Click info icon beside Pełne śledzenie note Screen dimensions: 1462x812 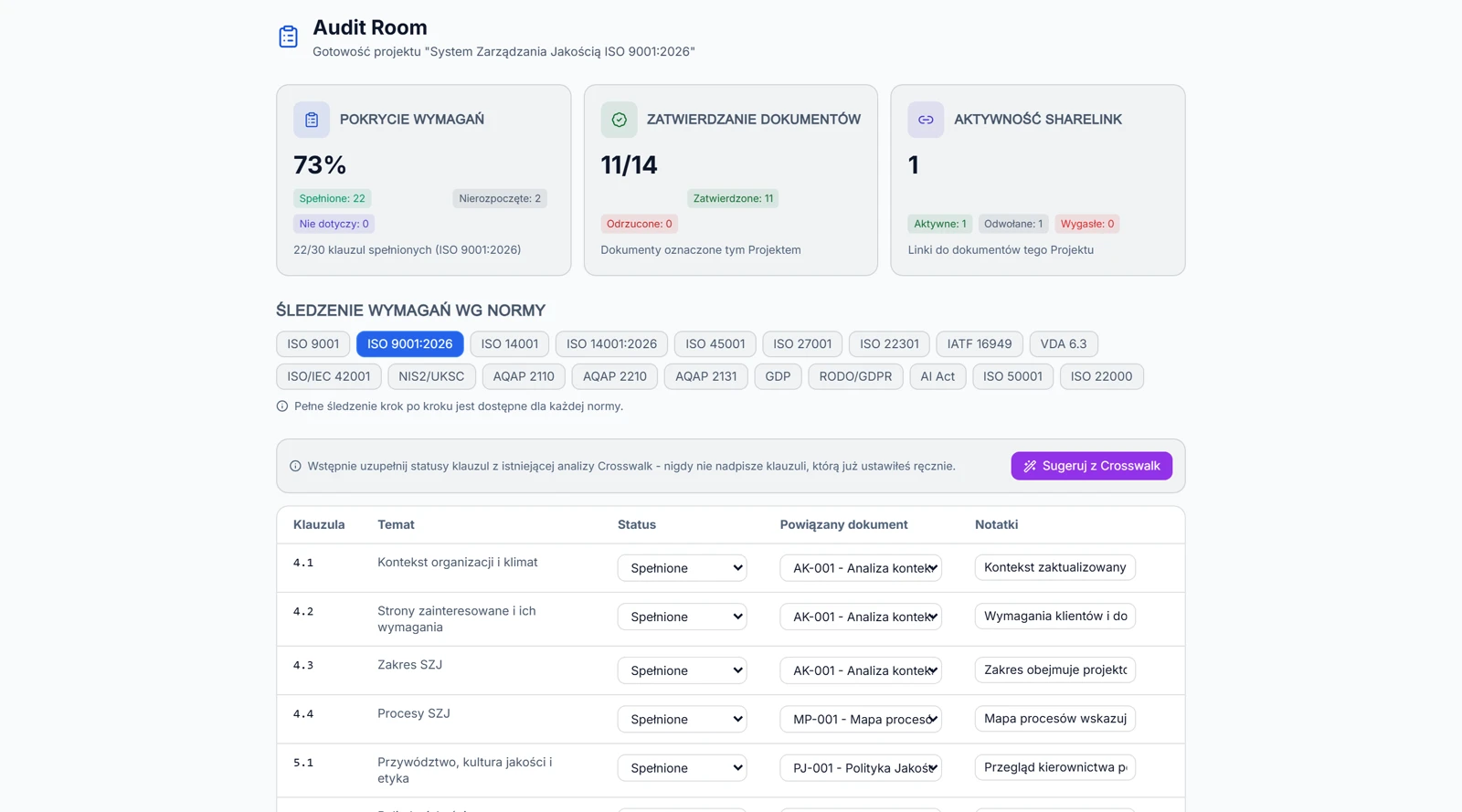282,406
